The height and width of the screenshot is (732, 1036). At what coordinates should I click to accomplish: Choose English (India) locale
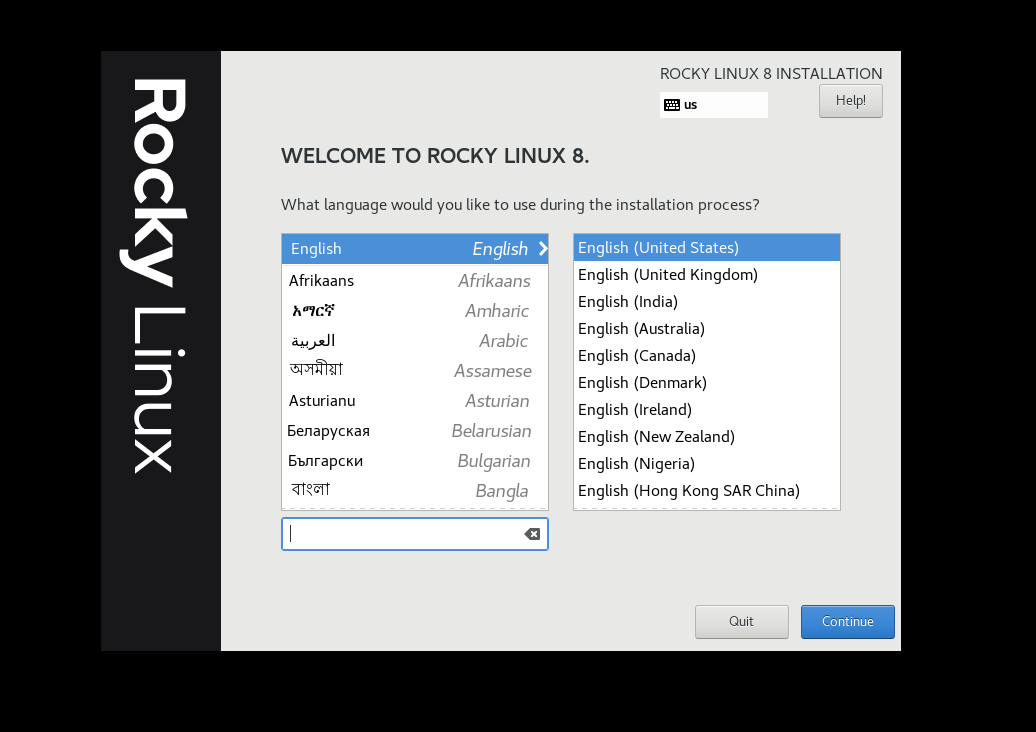(x=707, y=302)
